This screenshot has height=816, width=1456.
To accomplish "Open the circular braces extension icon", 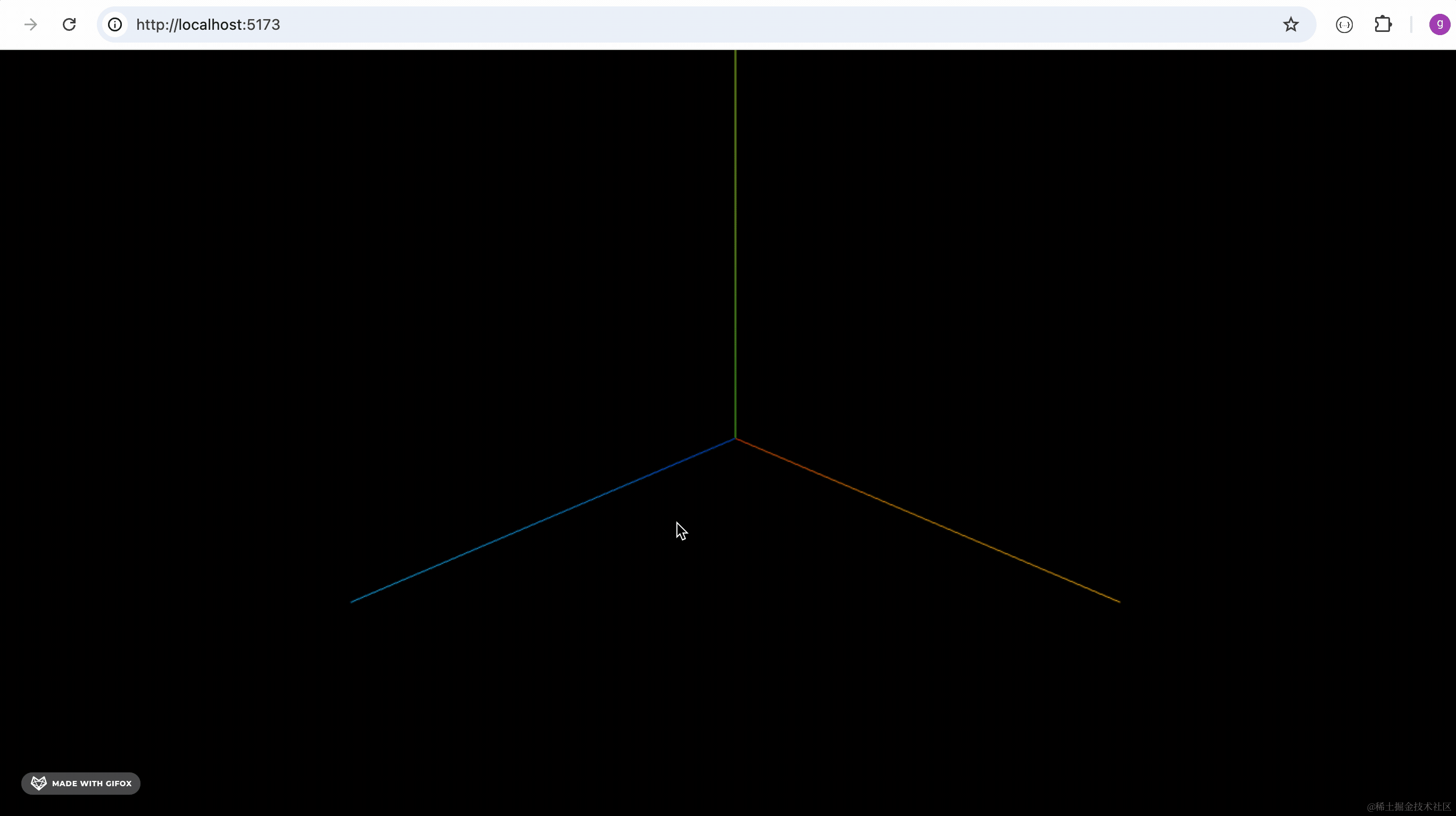I will pos(1344,24).
